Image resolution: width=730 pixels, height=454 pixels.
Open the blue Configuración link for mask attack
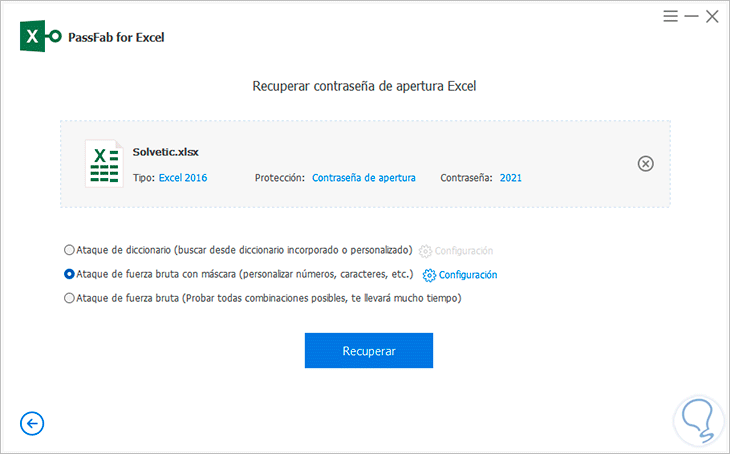pyautogui.click(x=468, y=275)
